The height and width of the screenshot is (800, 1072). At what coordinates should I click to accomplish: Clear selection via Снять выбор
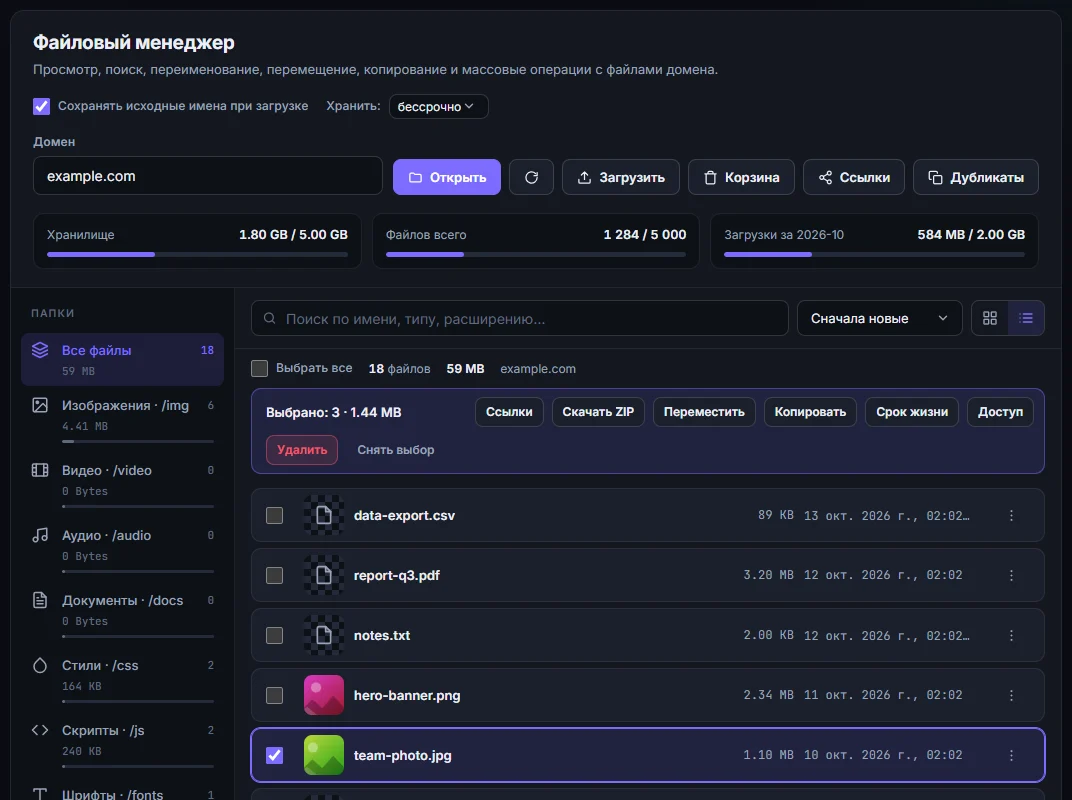coord(396,450)
